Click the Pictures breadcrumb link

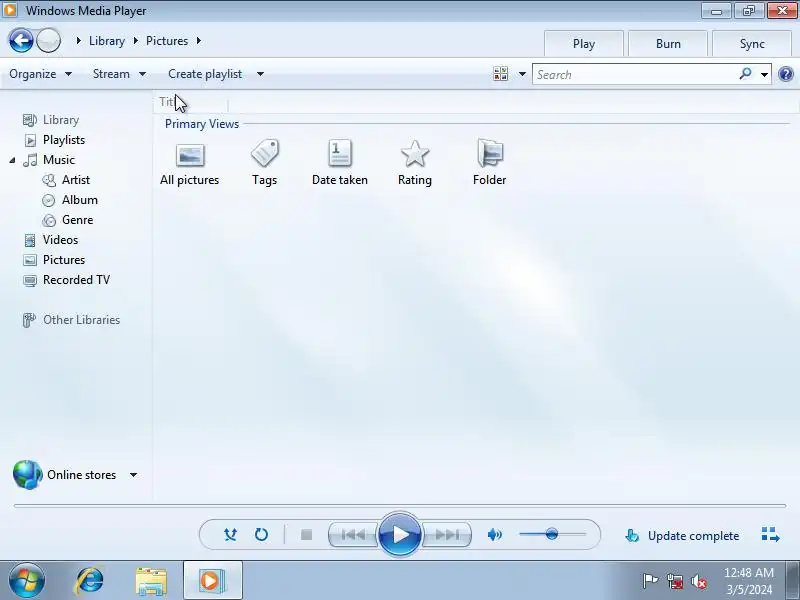pyautogui.click(x=167, y=41)
